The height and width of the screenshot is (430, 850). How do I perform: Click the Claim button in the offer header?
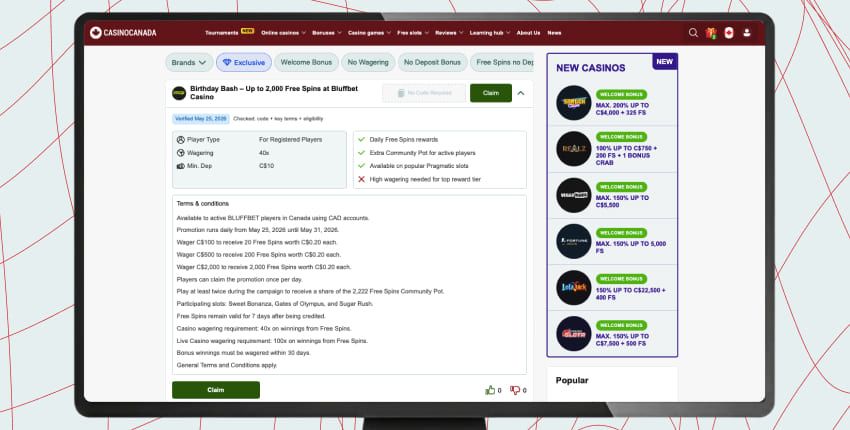(491, 93)
